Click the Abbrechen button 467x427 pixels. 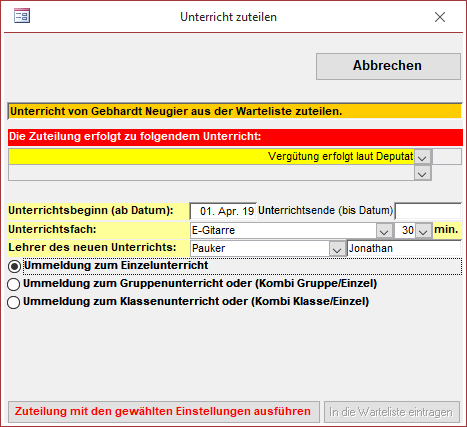388,66
